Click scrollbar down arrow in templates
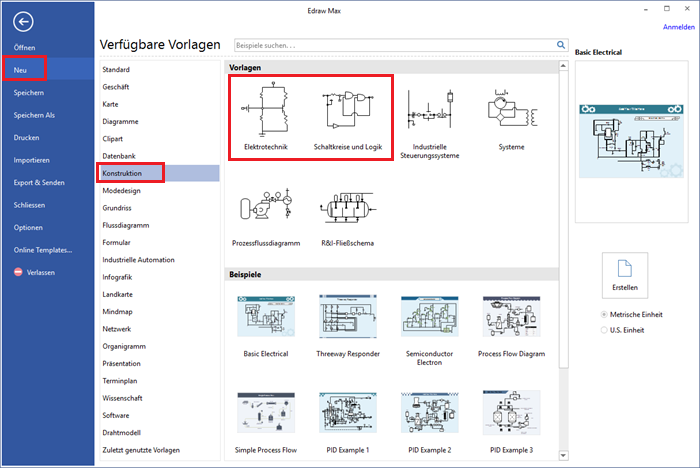 click(563, 455)
